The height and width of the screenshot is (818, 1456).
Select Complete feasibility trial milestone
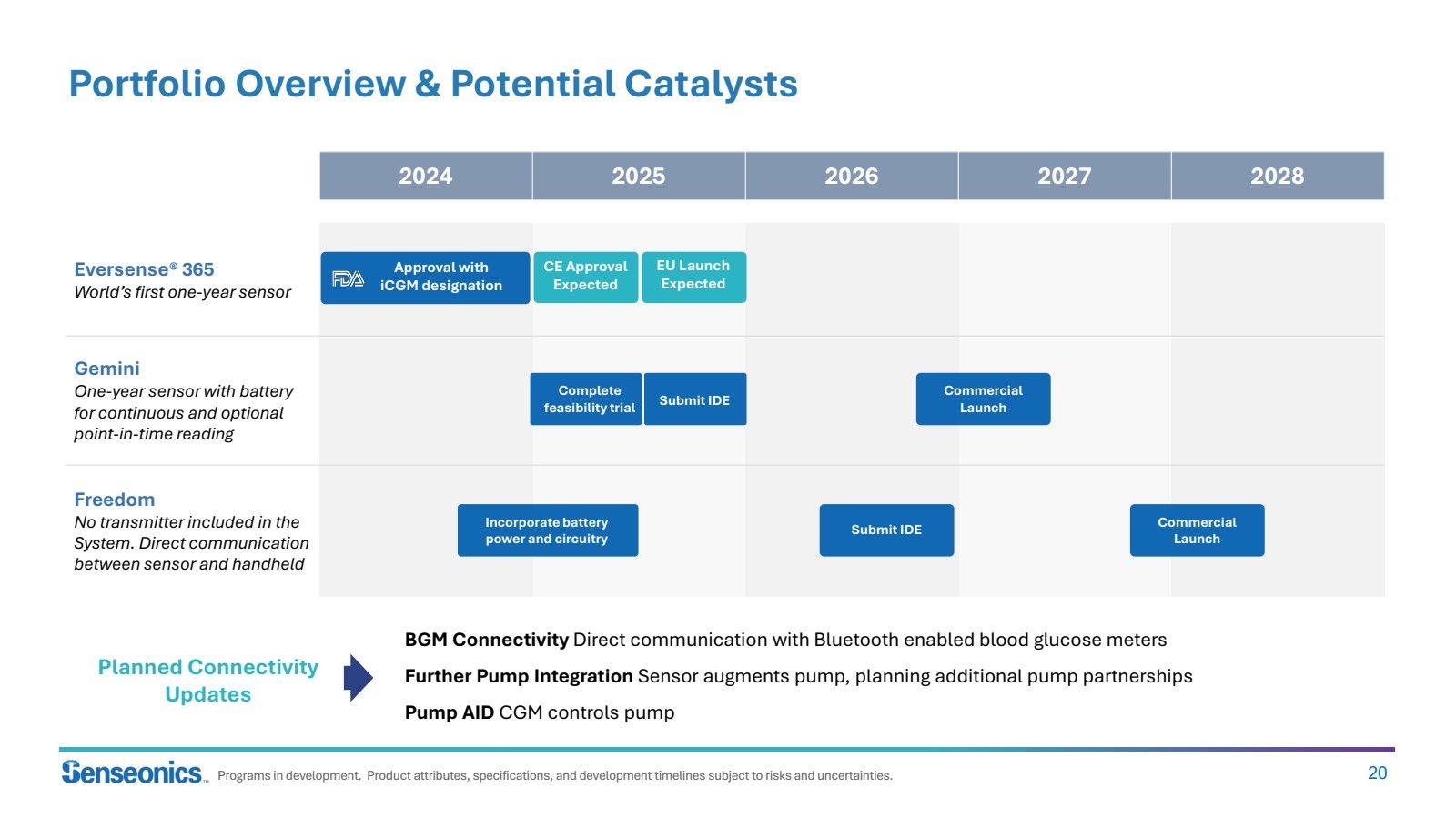click(586, 399)
